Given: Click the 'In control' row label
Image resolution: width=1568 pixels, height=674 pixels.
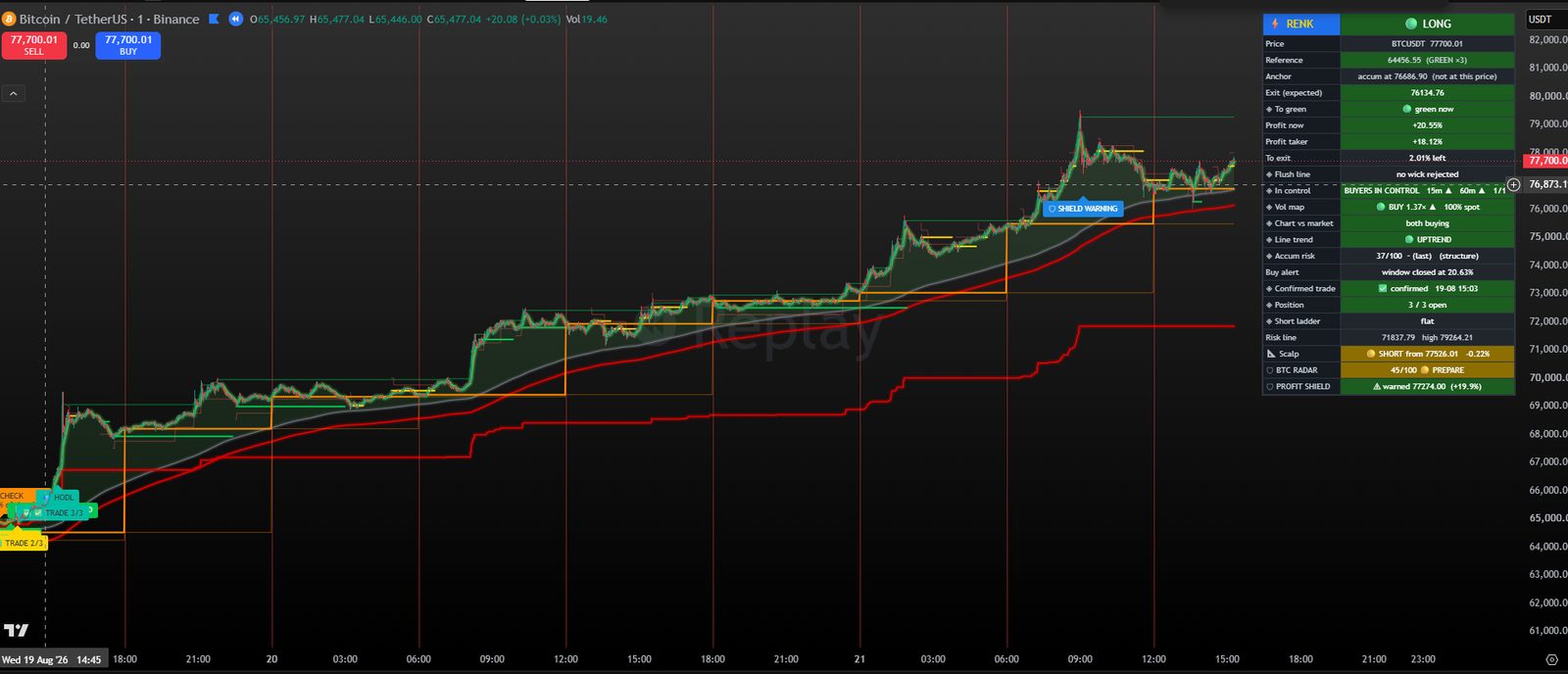Looking at the screenshot, I should tap(1300, 191).
